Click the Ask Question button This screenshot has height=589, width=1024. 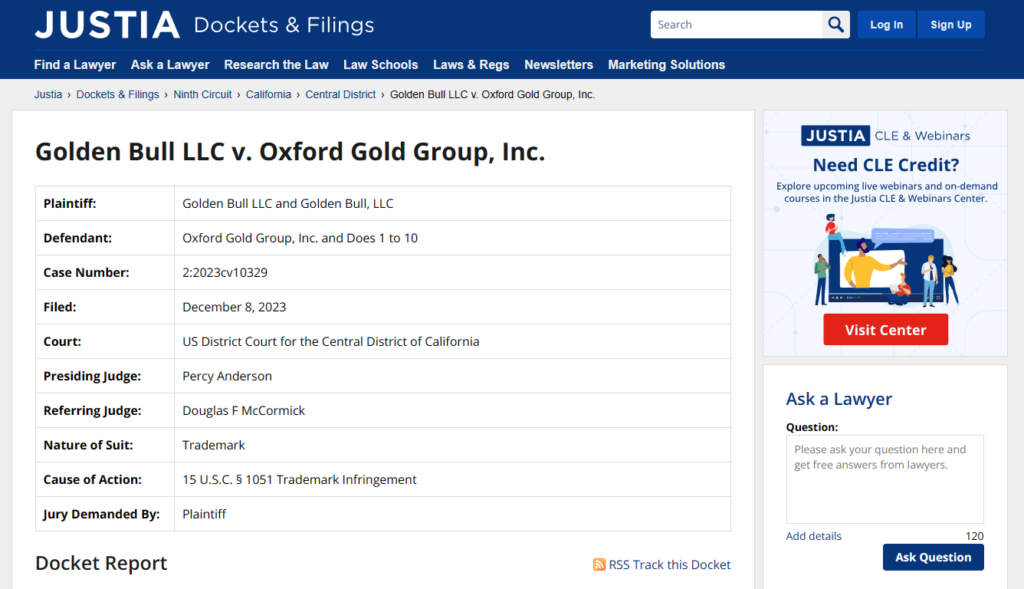click(933, 557)
